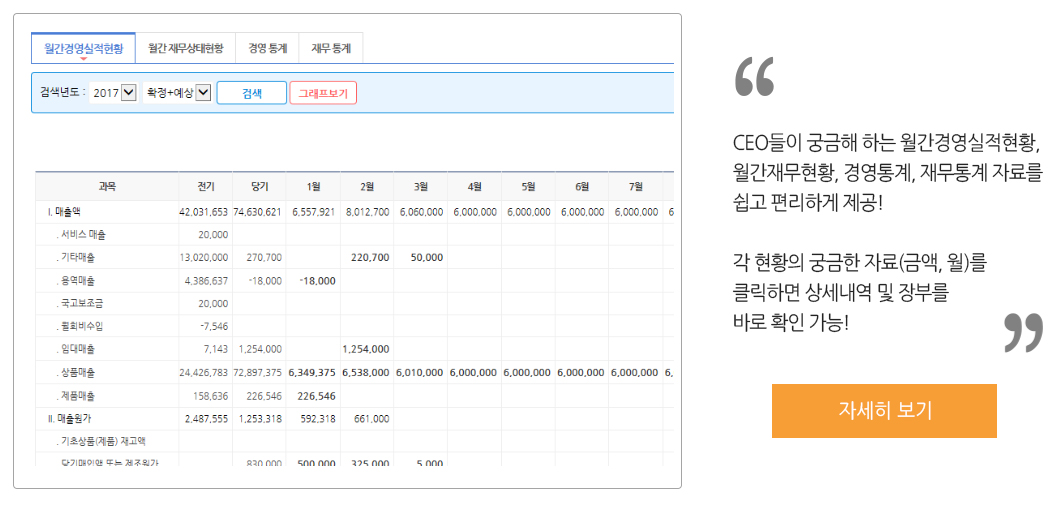Click the 6,557,921 January 매출액 value
The width and height of the screenshot is (1059, 506).
pyautogui.click(x=314, y=212)
